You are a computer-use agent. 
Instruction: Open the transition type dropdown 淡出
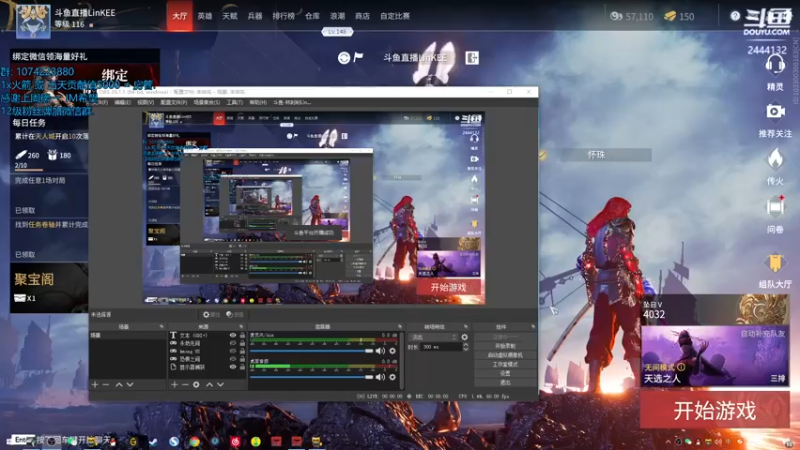[433, 337]
